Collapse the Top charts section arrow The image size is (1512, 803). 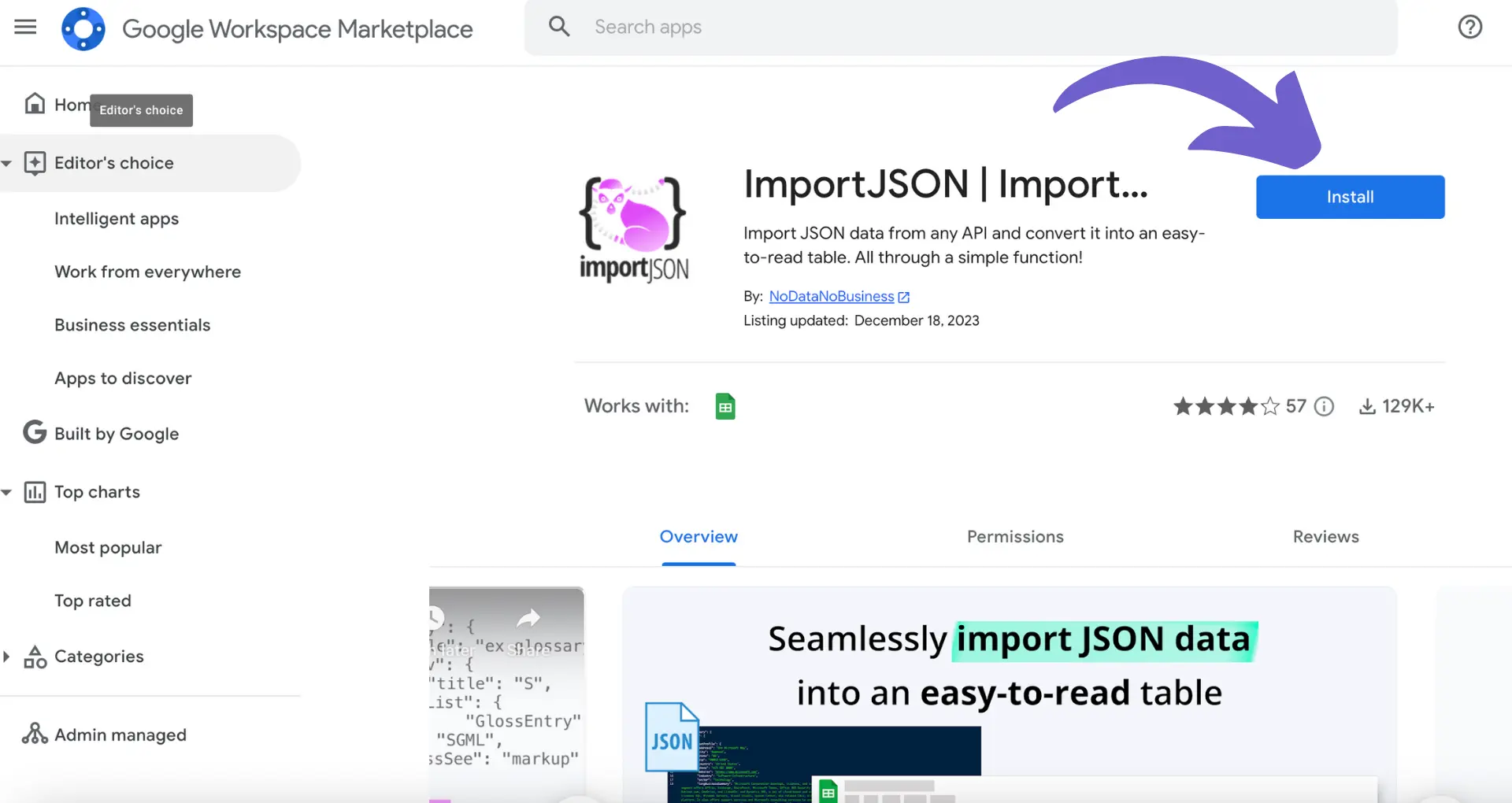6,493
